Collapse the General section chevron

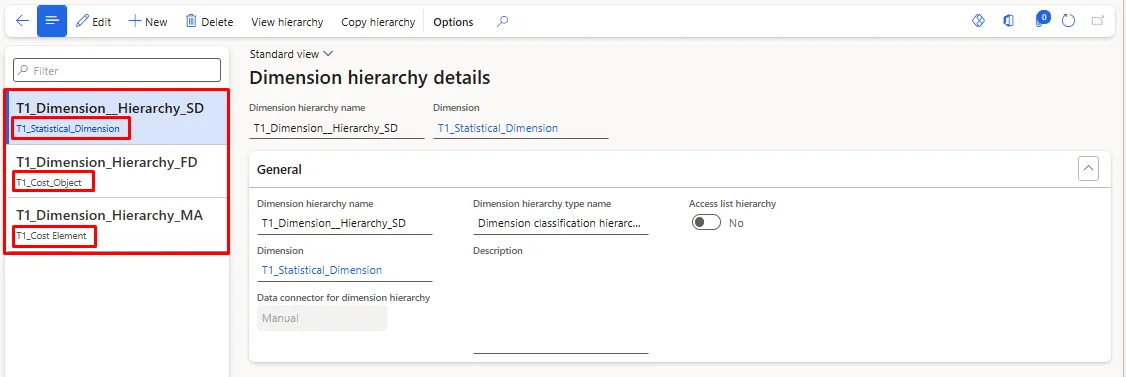(x=1089, y=169)
